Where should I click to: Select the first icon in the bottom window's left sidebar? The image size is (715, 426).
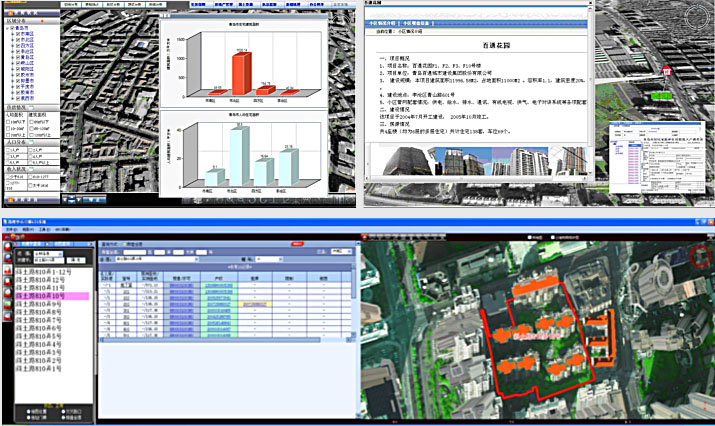8,247
